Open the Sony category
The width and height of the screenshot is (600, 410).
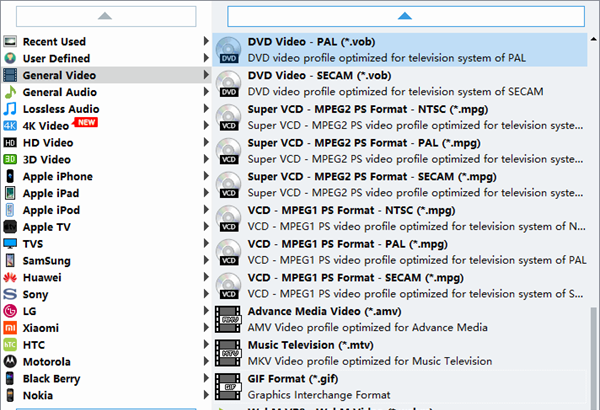pos(106,294)
